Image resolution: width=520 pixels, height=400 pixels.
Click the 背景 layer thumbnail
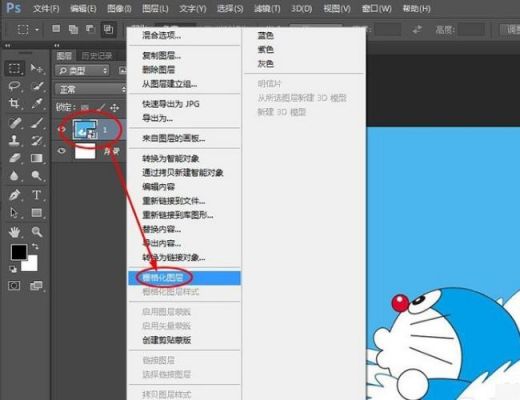pos(85,151)
